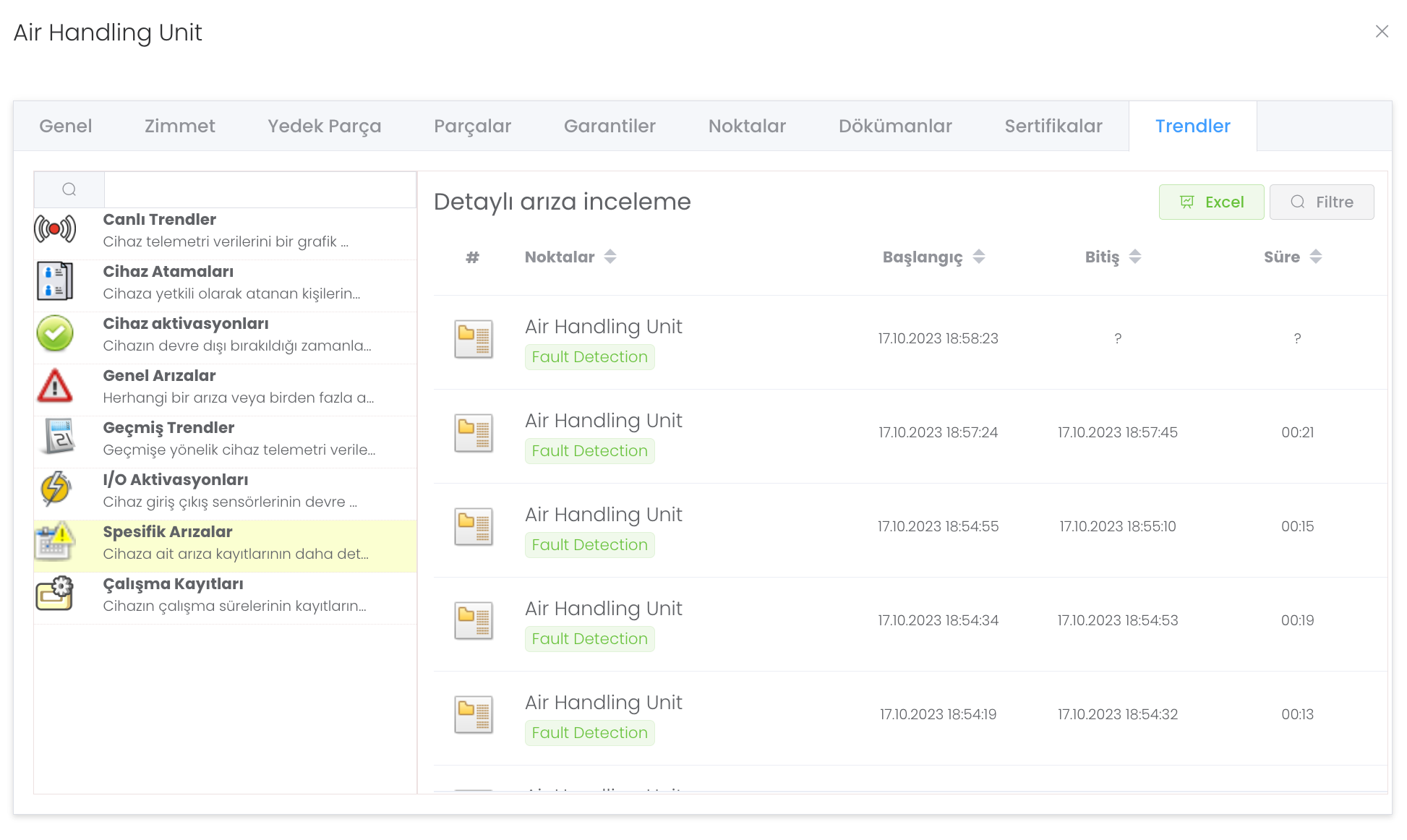1407x840 pixels.
Task: Select Geçmiş Trendler history icon
Action: click(x=58, y=437)
